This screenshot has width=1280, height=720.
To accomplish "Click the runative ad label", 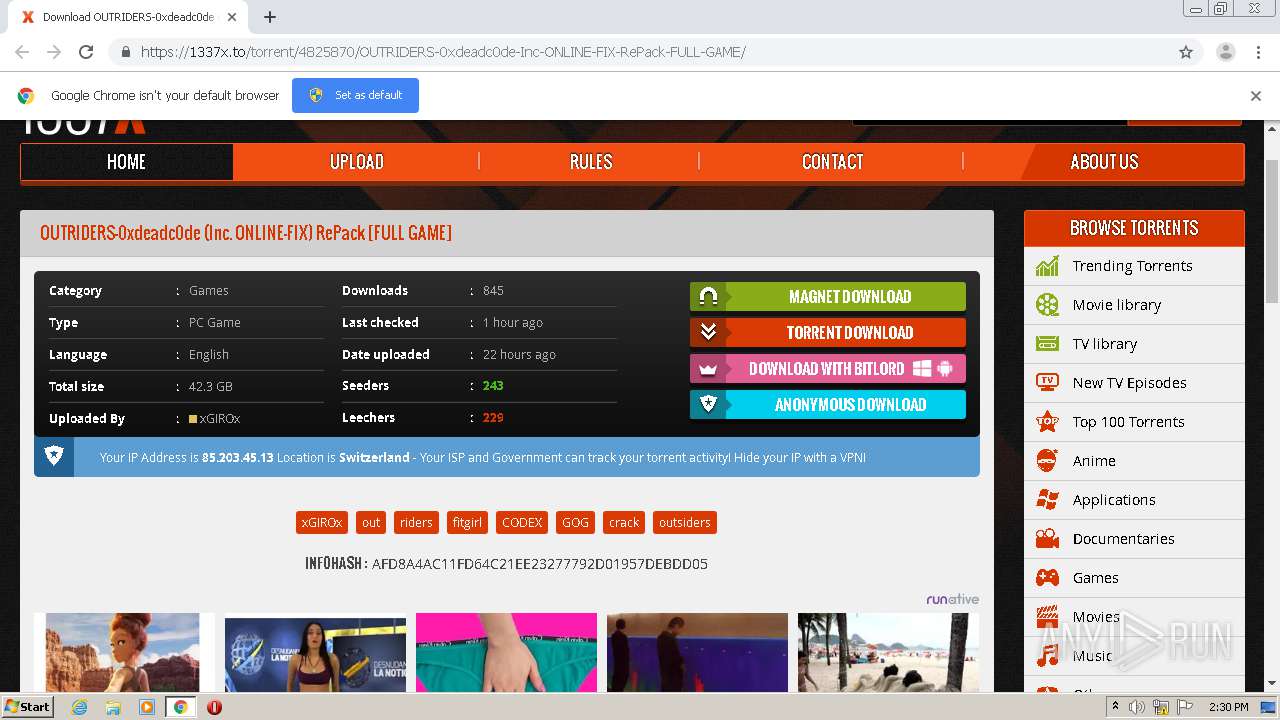I will 952,599.
